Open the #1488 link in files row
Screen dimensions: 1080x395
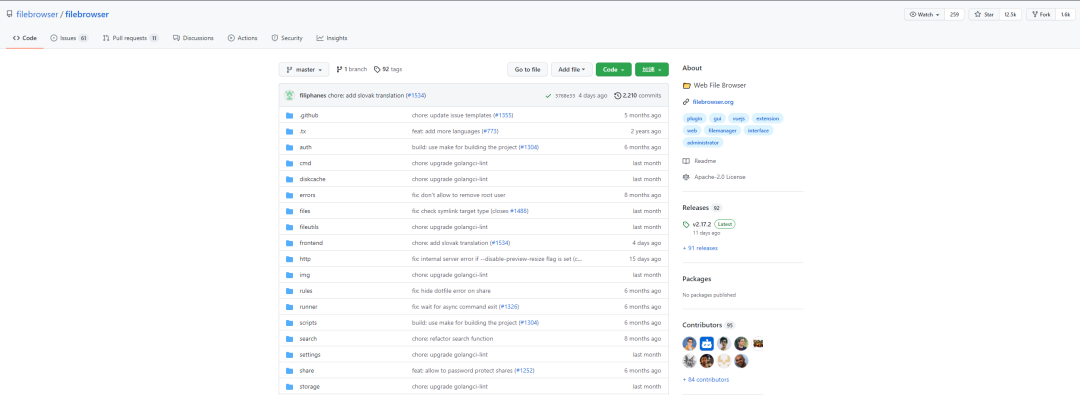(x=519, y=211)
